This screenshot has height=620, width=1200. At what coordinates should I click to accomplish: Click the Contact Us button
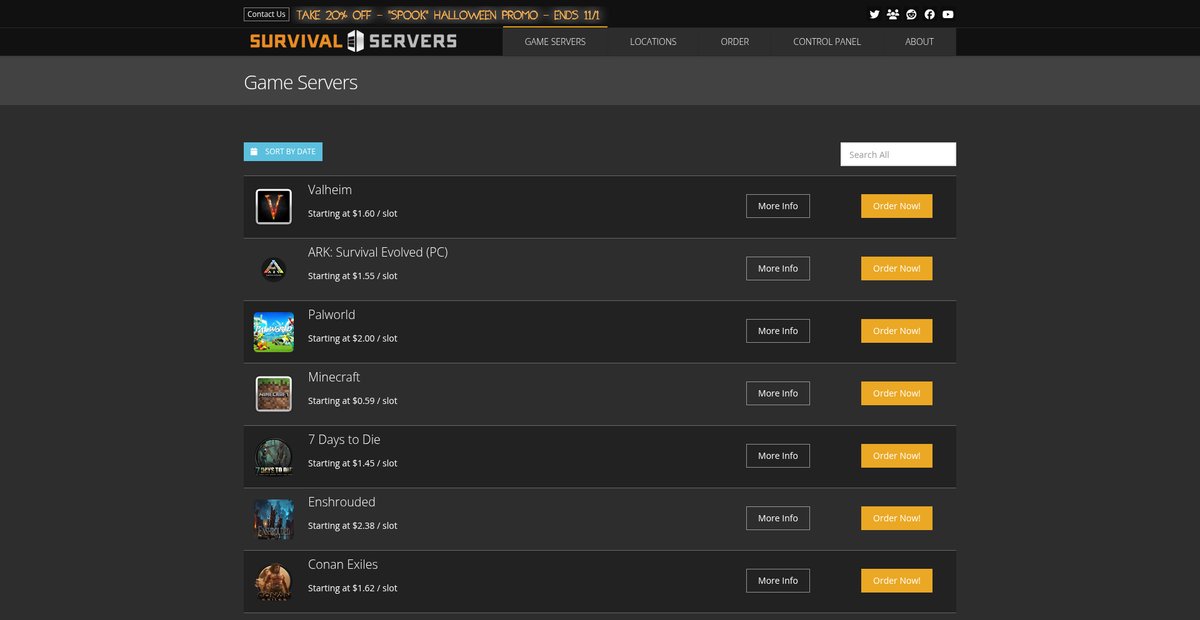266,14
